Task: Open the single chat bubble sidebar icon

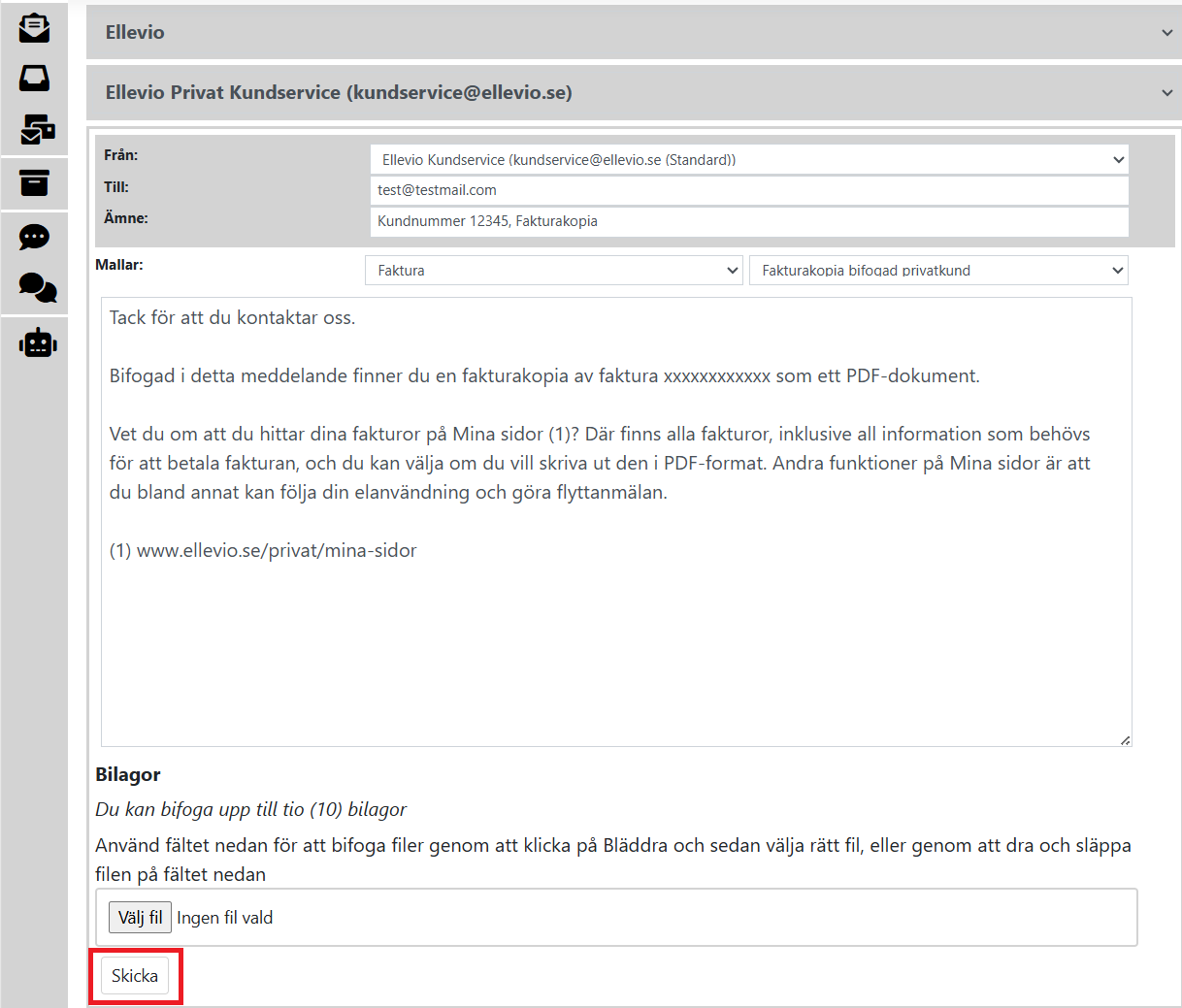Action: click(x=34, y=237)
